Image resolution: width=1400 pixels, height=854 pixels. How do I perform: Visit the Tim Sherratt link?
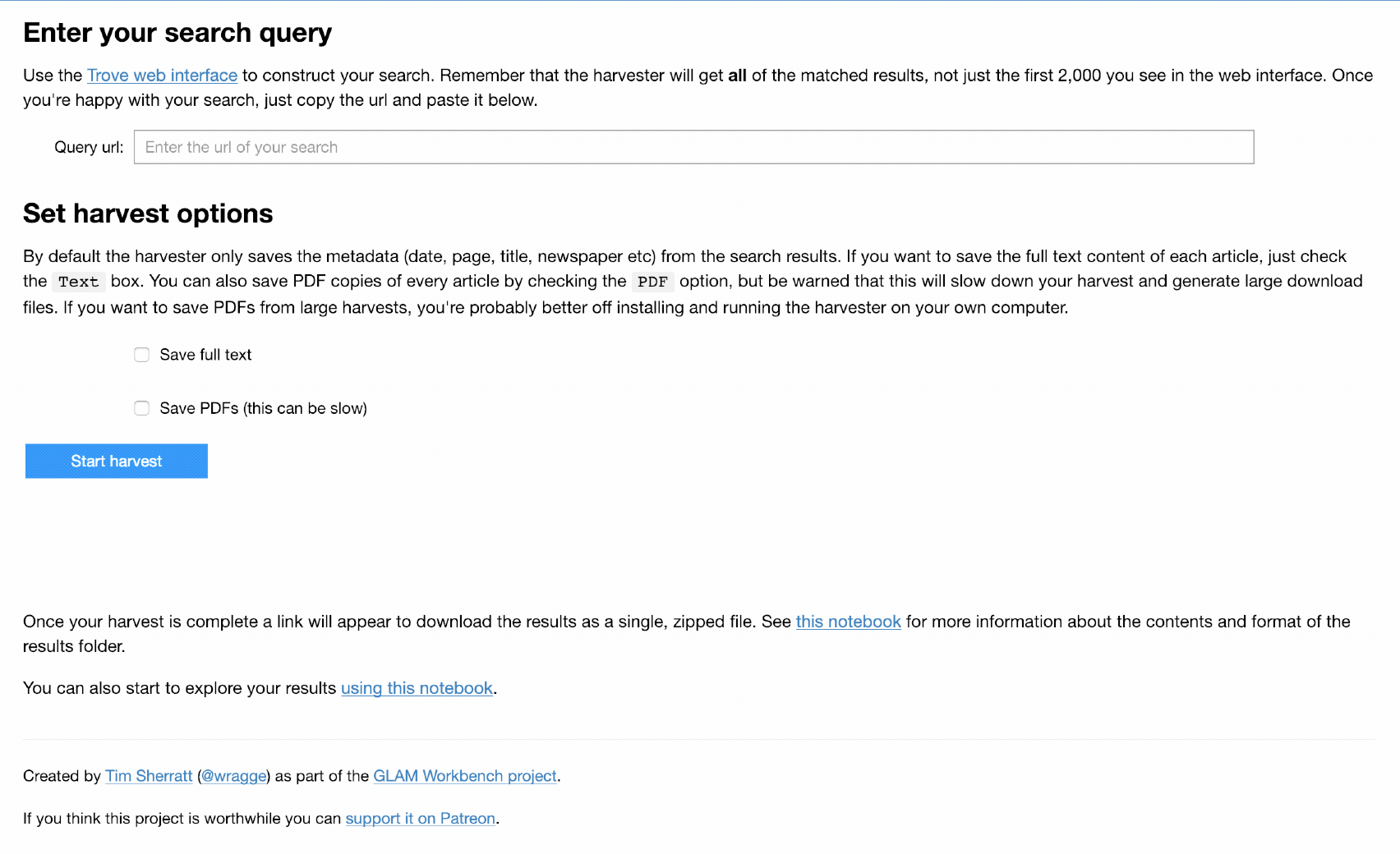click(149, 776)
